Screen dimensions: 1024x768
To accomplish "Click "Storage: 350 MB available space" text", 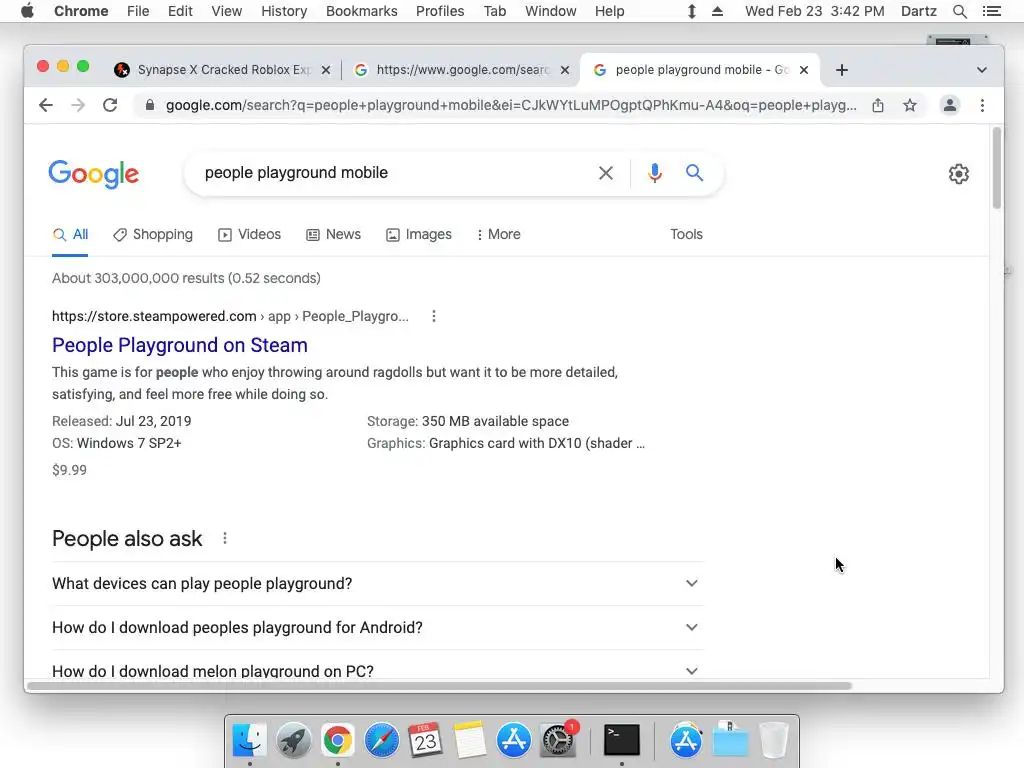I will point(468,421).
